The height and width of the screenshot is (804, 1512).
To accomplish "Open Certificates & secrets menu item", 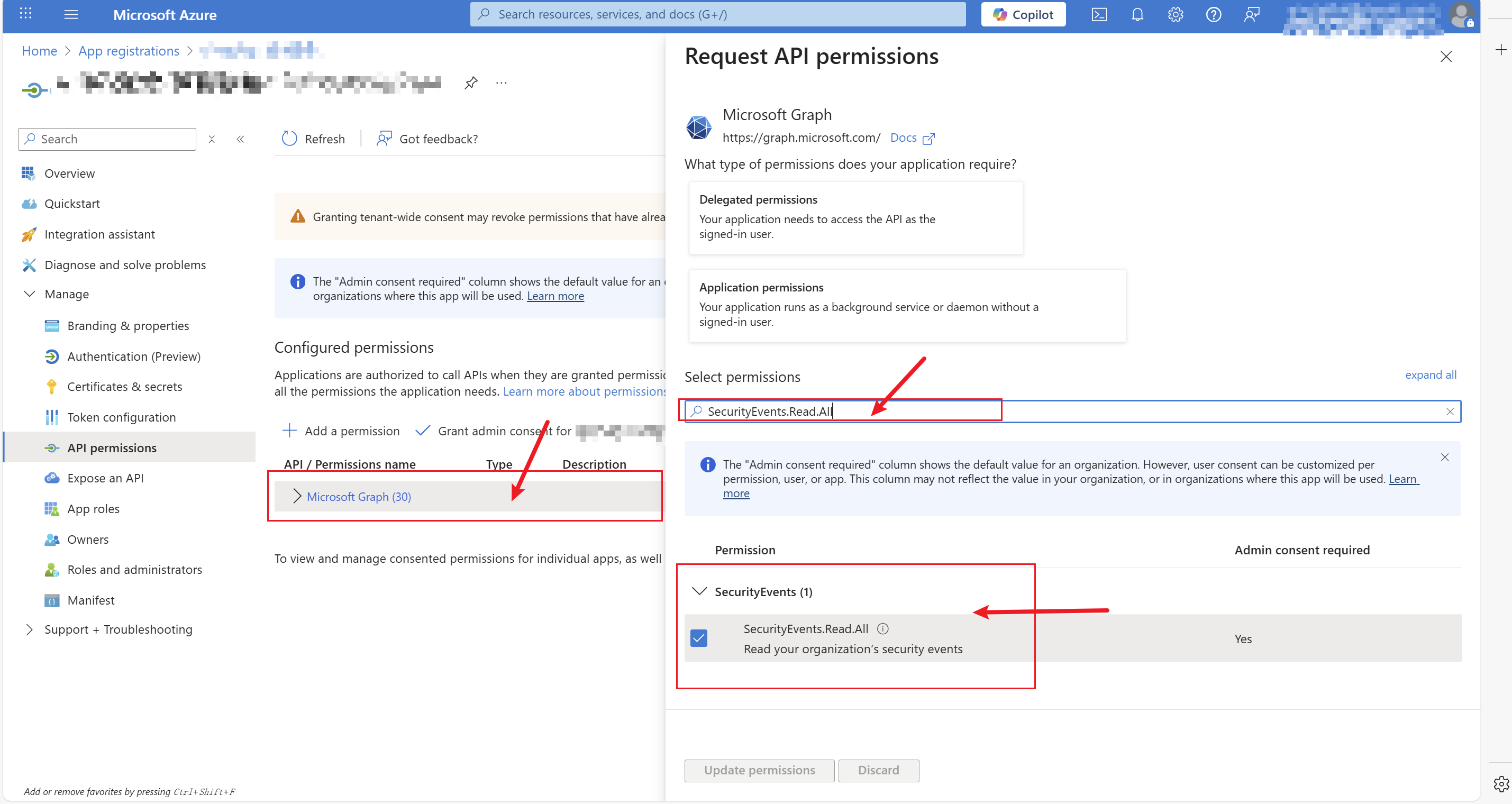I will [124, 386].
